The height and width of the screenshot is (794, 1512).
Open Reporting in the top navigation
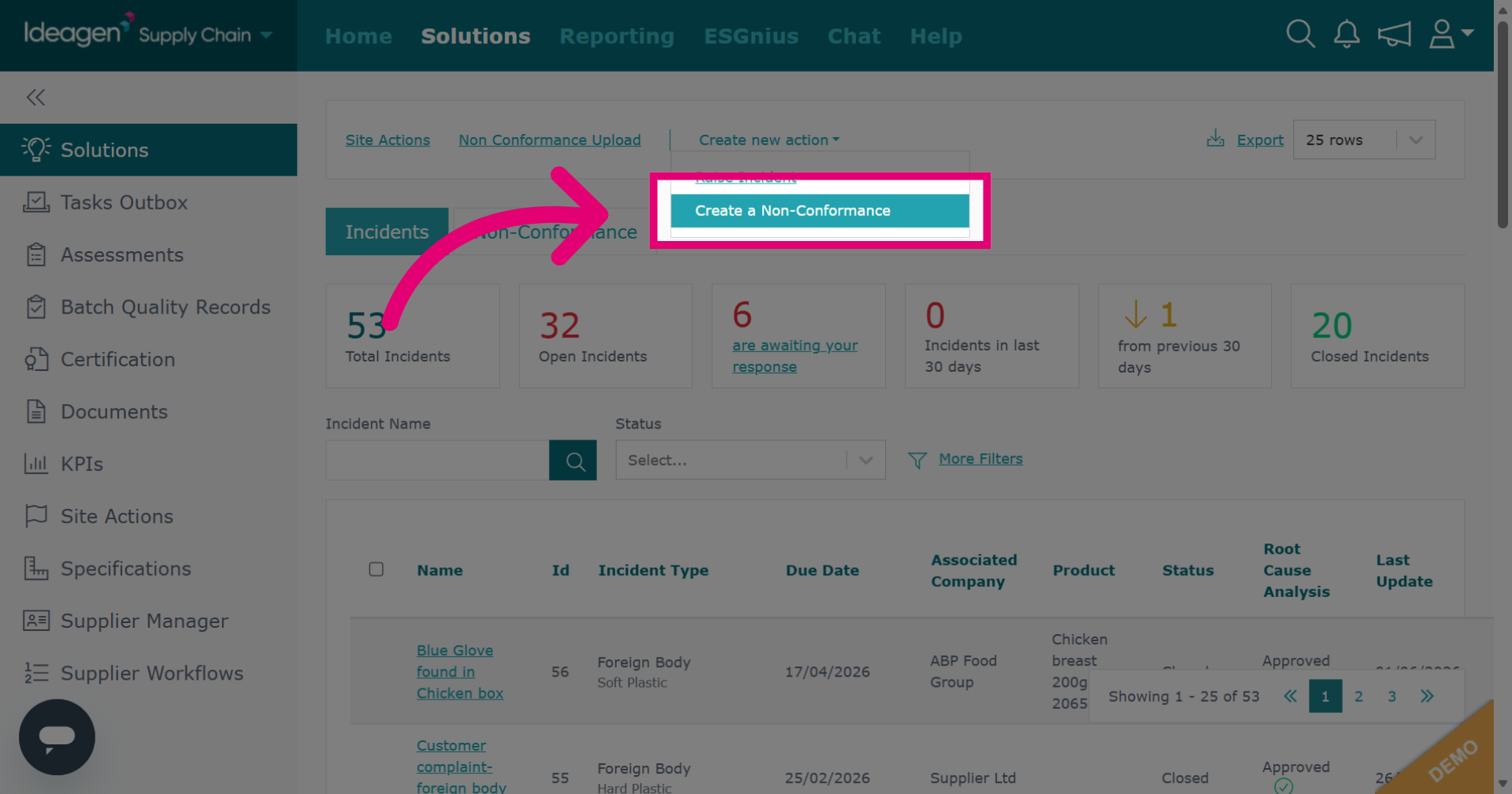(617, 36)
